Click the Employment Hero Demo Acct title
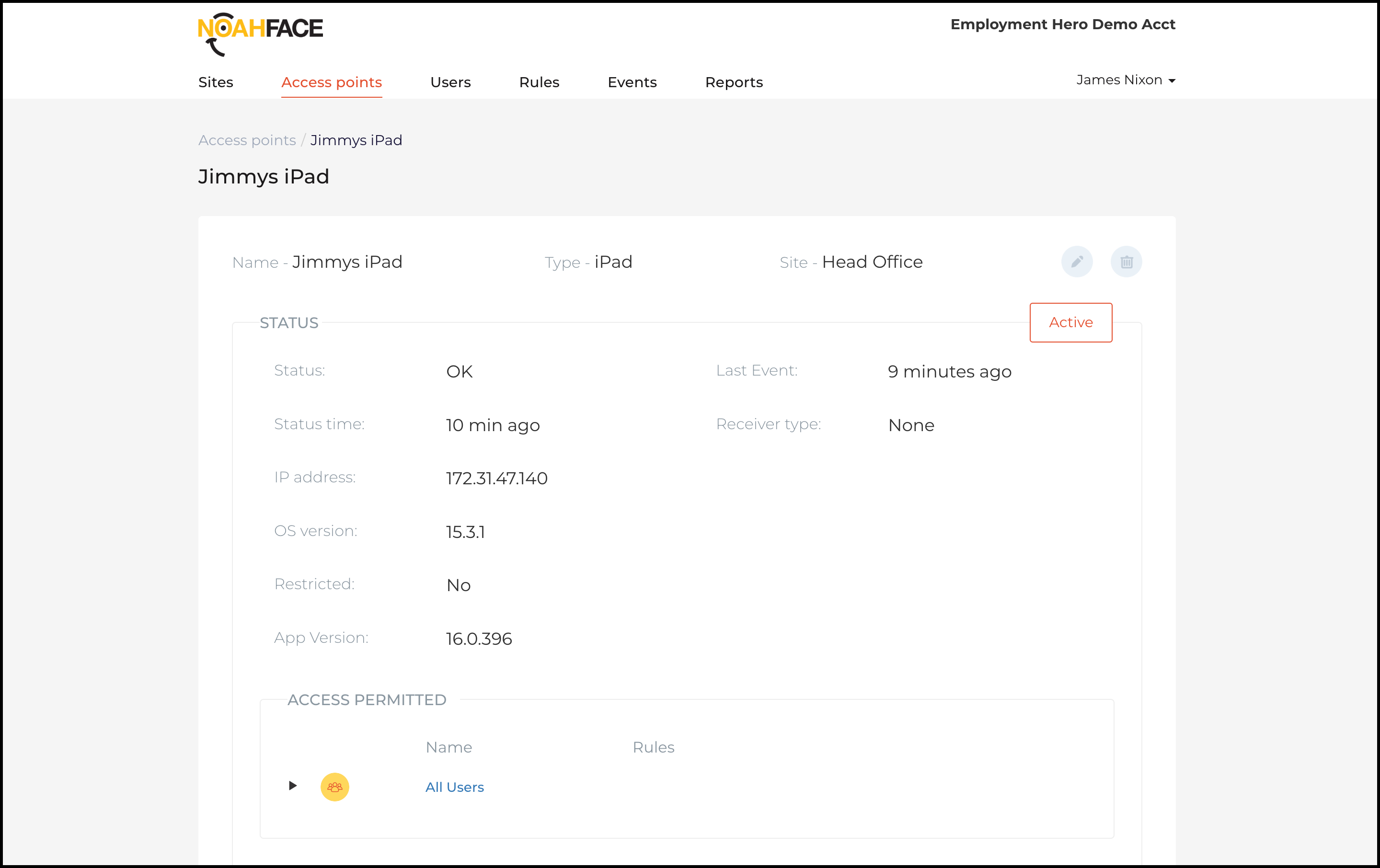Screen dimensions: 1380x868 click(x=1062, y=24)
